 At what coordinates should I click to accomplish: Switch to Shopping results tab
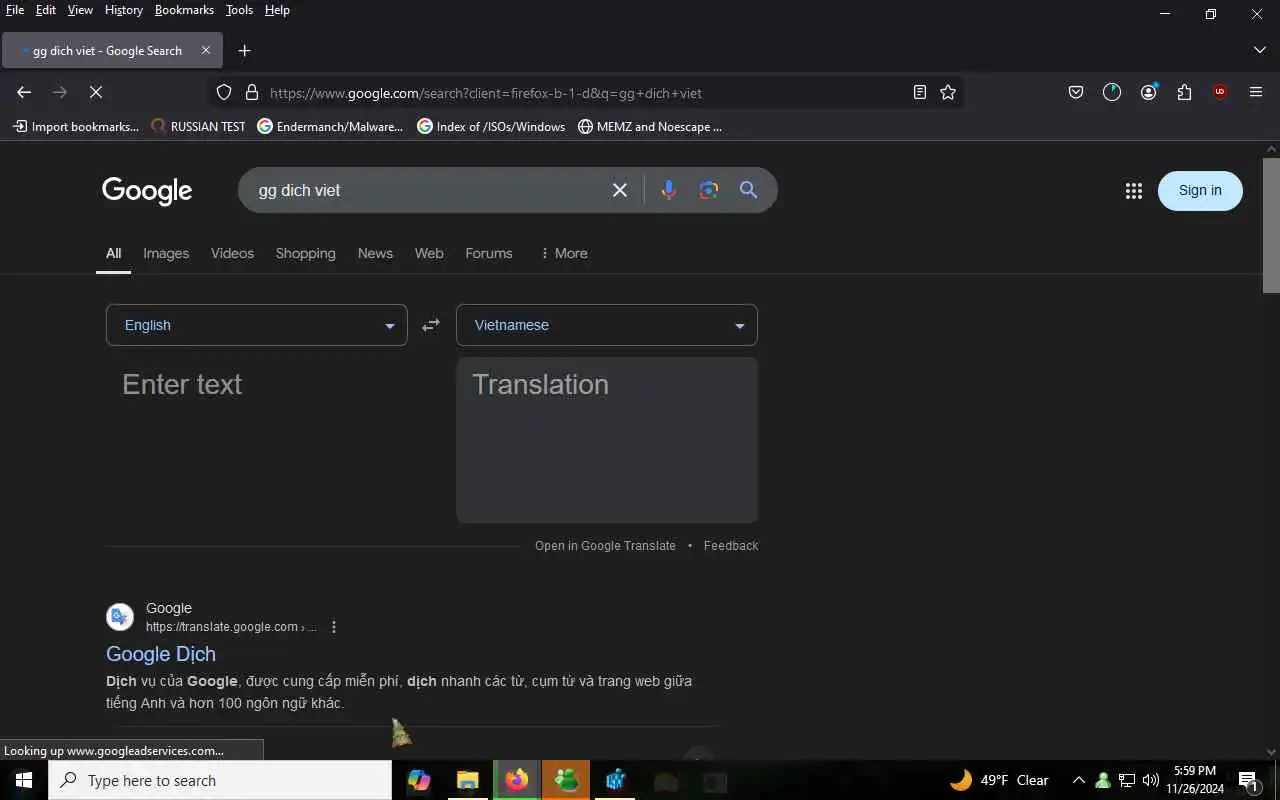pyautogui.click(x=306, y=253)
